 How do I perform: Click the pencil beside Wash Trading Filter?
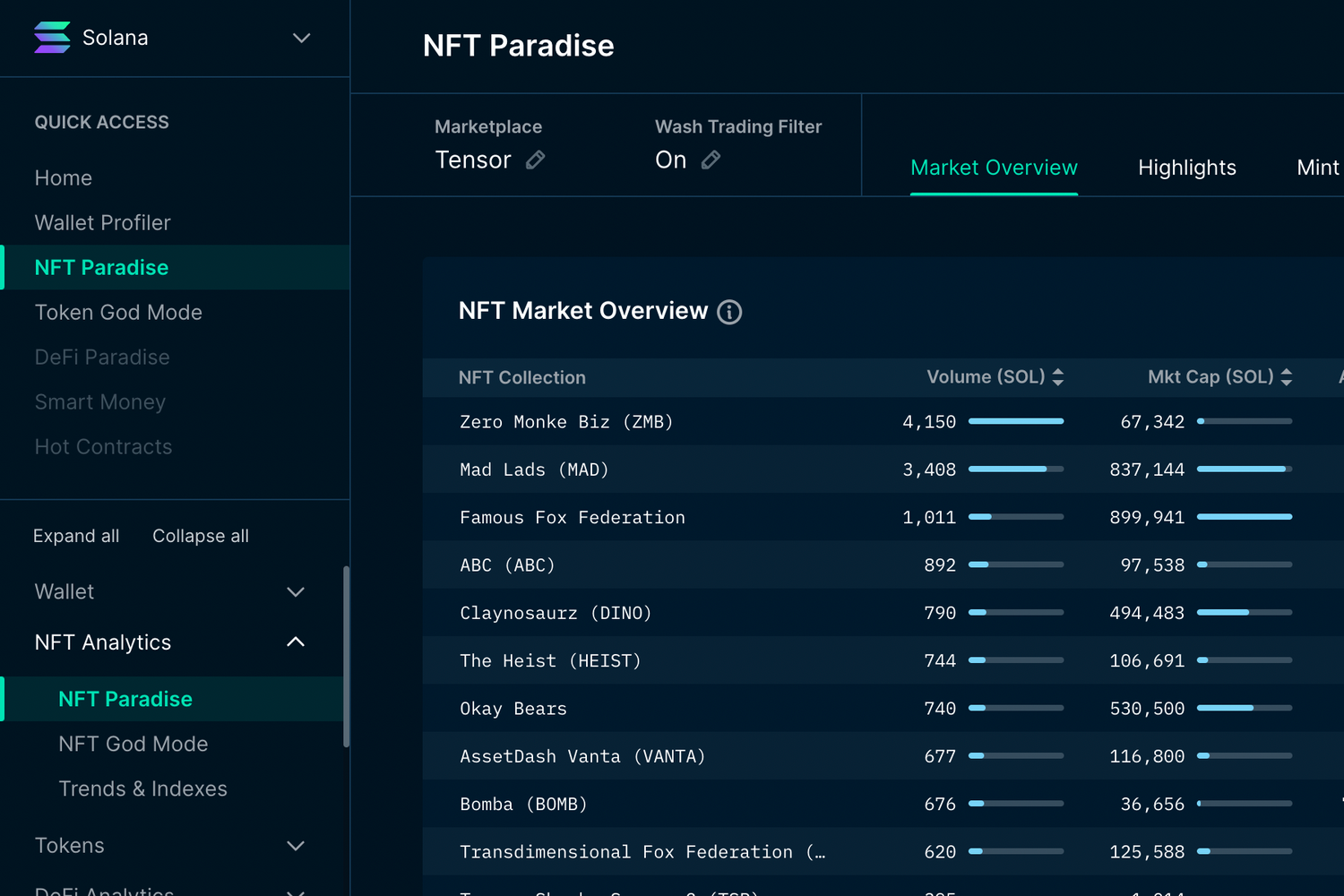(x=711, y=159)
